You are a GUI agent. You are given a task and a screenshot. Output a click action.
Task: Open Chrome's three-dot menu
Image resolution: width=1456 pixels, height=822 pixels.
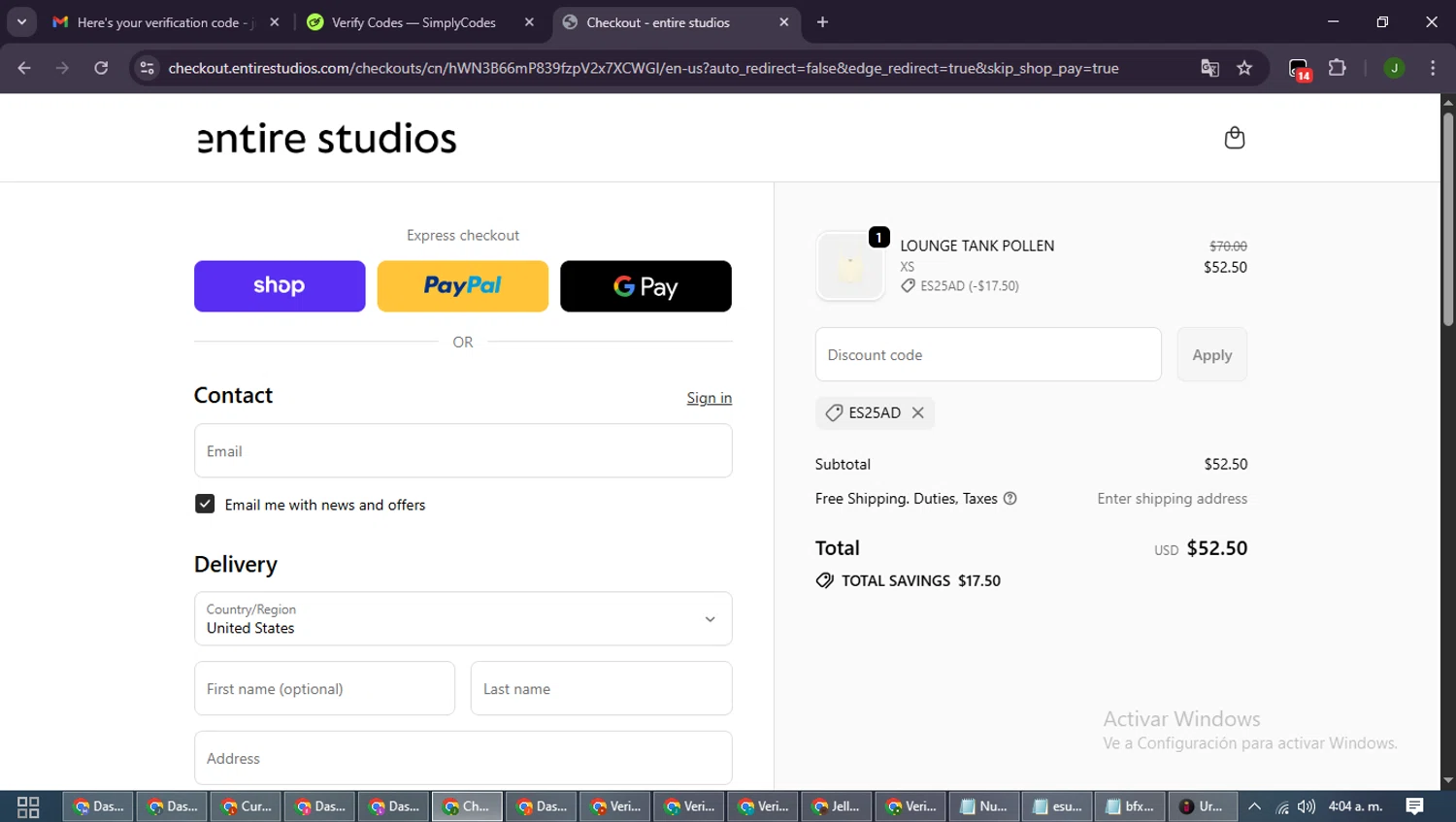point(1433,68)
